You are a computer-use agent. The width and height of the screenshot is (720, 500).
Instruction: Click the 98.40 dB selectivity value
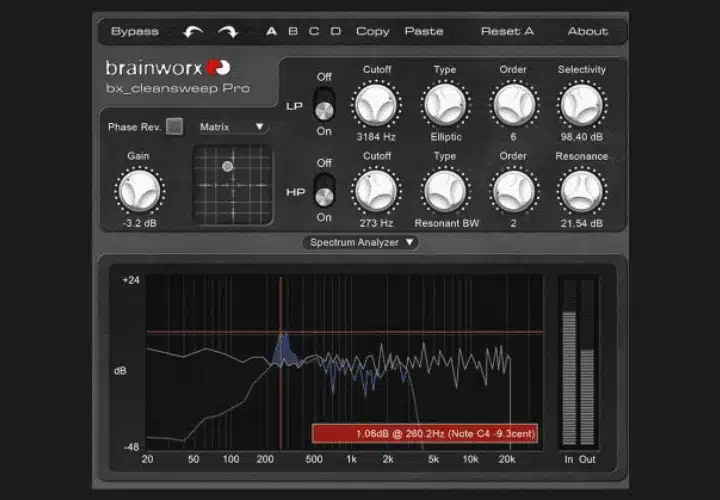pos(582,137)
